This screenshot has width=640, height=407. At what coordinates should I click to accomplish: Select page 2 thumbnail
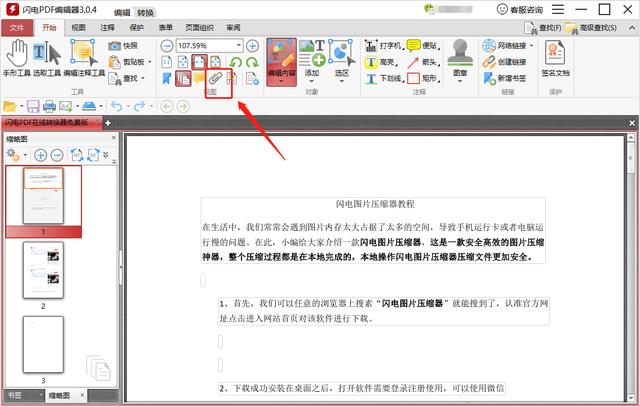click(x=43, y=270)
